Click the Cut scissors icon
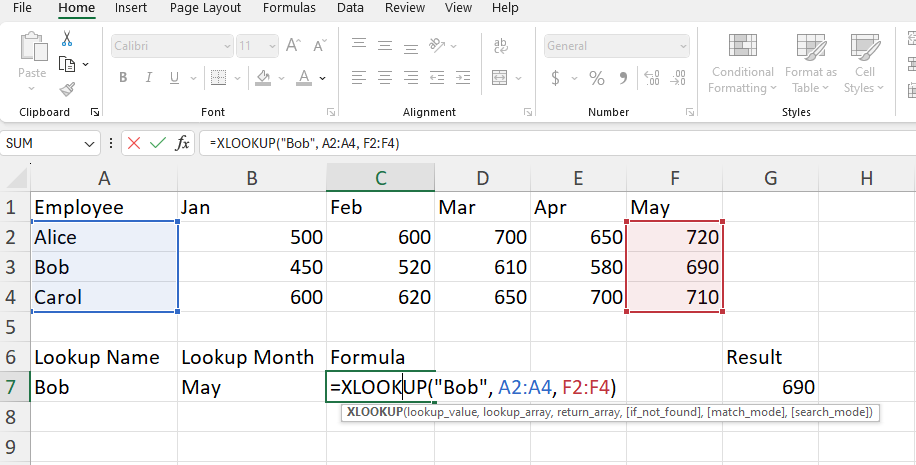The width and height of the screenshot is (916, 465). point(67,39)
